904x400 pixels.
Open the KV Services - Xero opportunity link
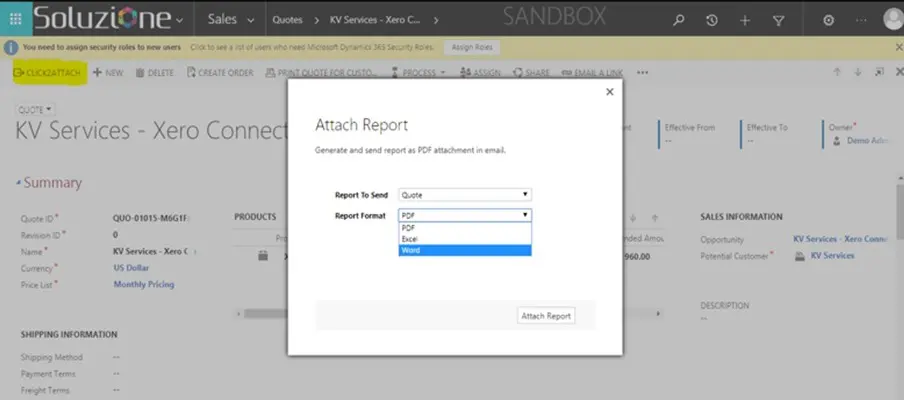pyautogui.click(x=840, y=239)
